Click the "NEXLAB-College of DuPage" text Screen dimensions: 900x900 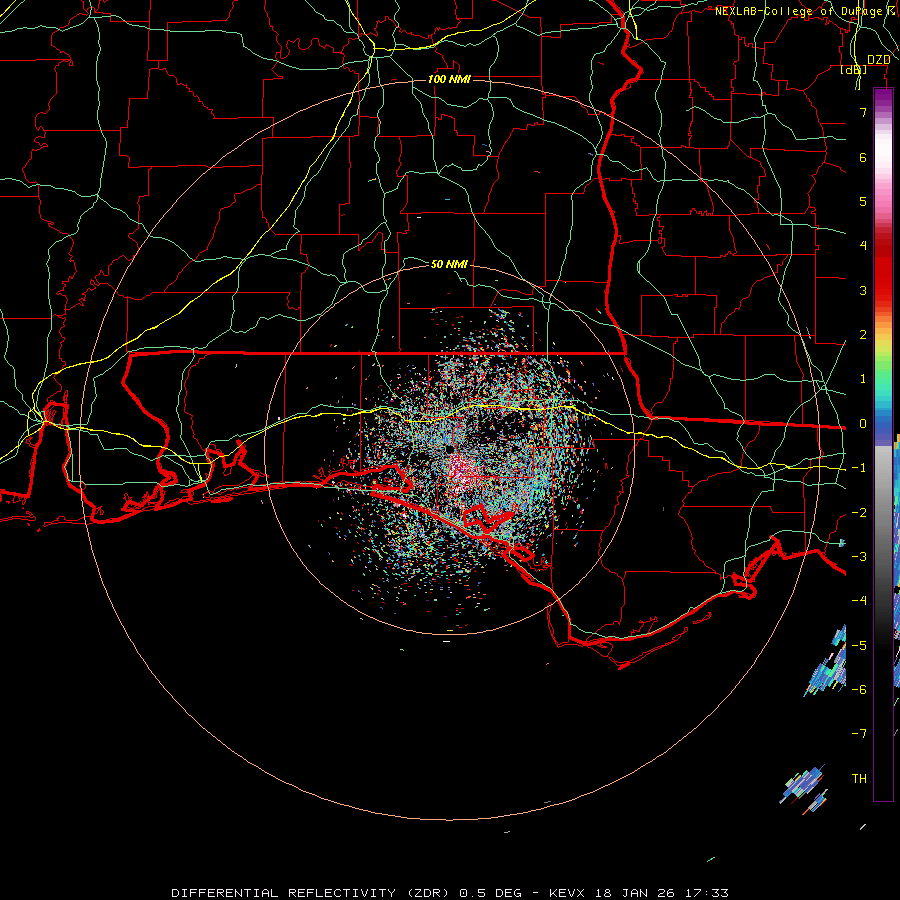pyautogui.click(x=798, y=11)
